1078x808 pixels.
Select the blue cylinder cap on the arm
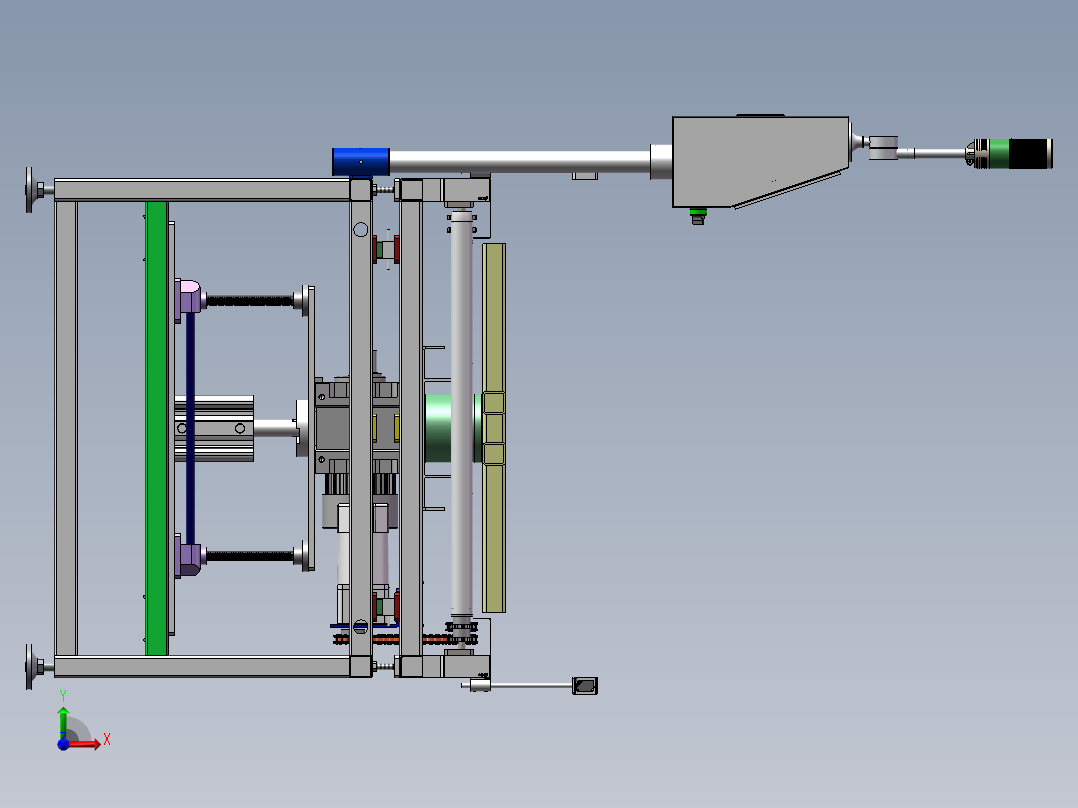361,162
